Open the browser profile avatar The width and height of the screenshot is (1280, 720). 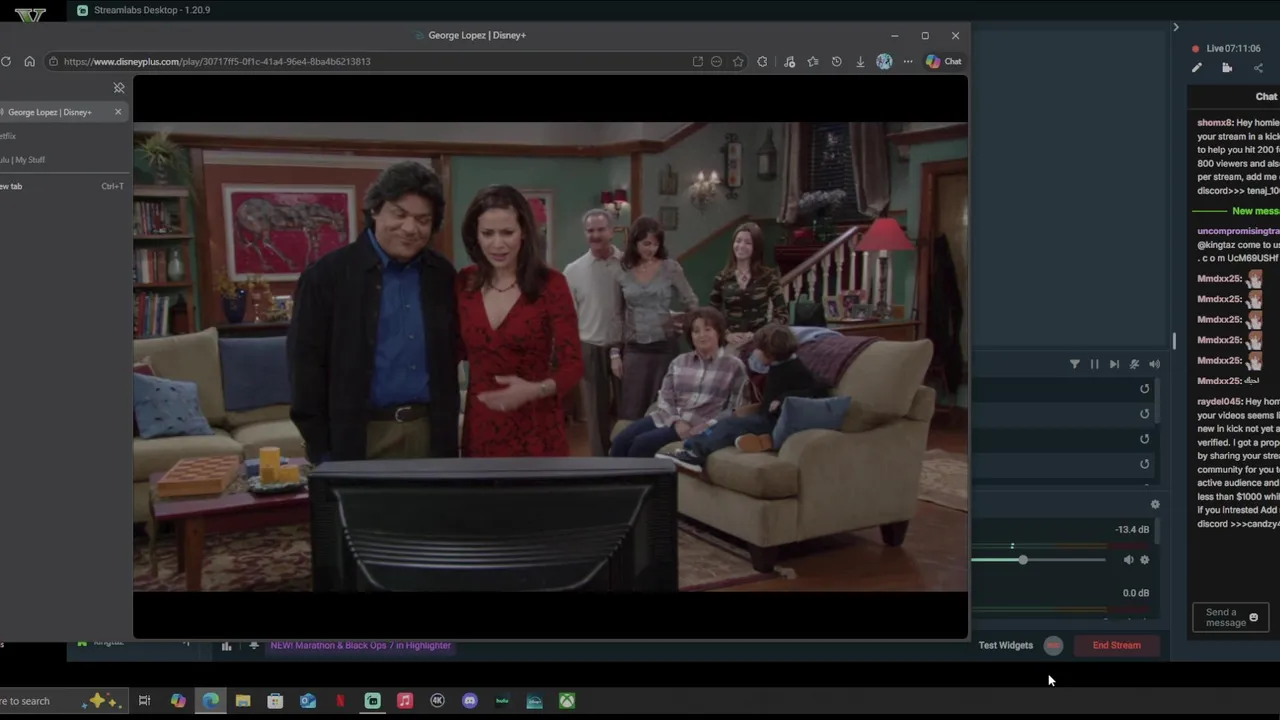tap(884, 61)
